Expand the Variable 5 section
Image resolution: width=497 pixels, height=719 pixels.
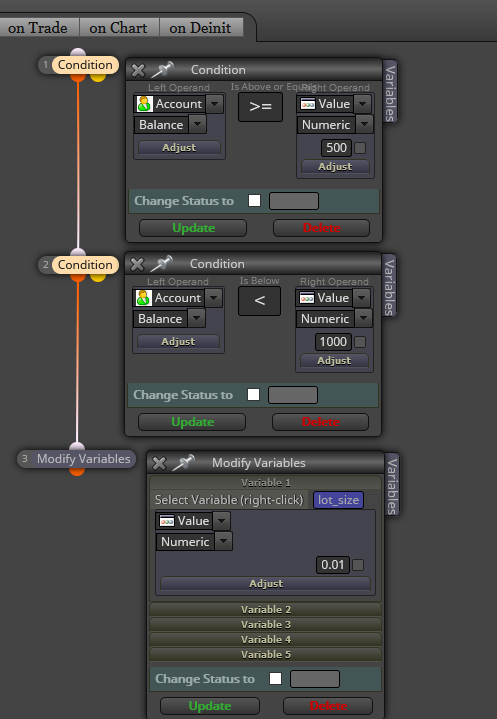(x=266, y=654)
